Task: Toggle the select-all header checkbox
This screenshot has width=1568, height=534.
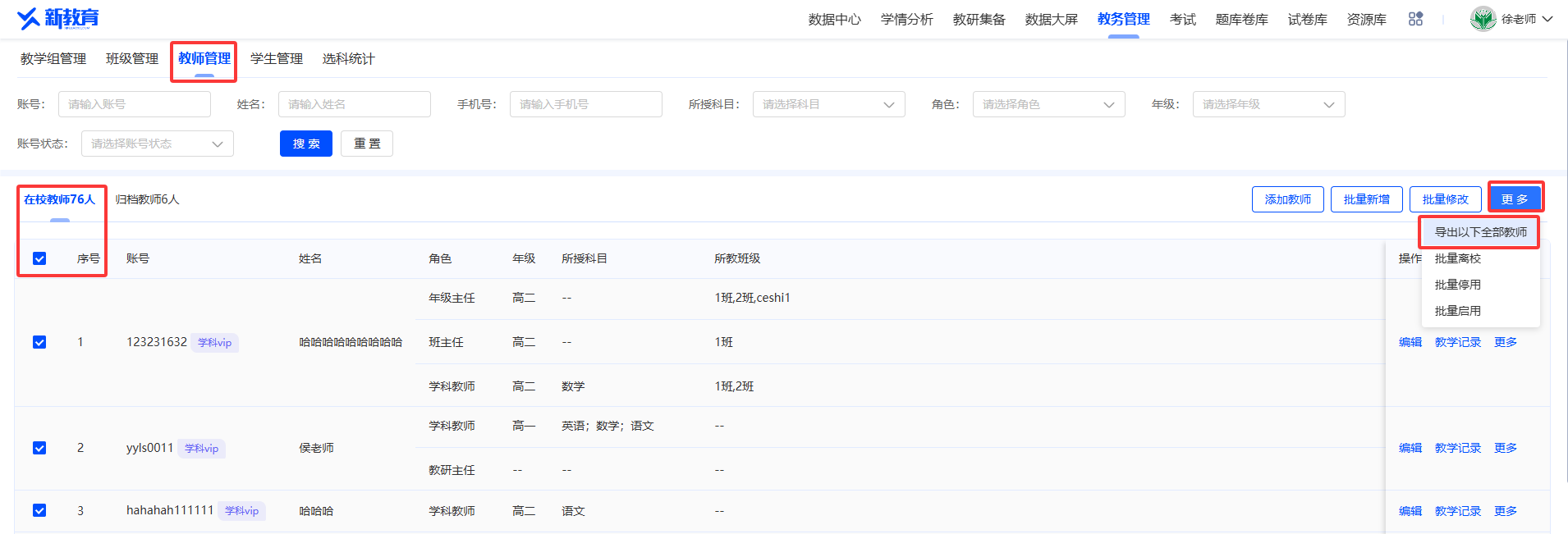Action: 39,258
